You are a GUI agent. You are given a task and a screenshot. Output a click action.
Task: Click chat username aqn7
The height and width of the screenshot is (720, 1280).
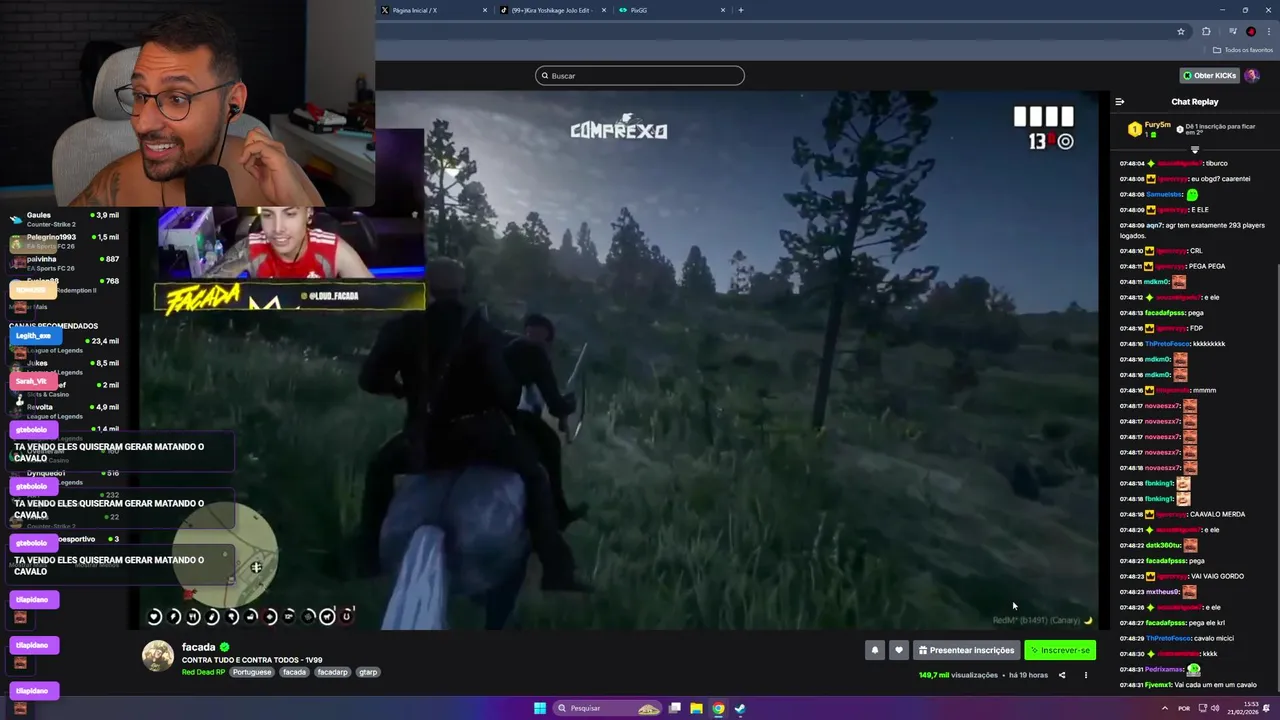click(1154, 225)
